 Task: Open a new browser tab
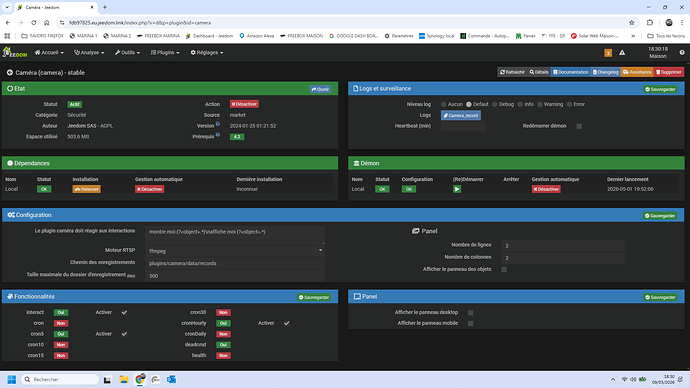coord(105,7)
